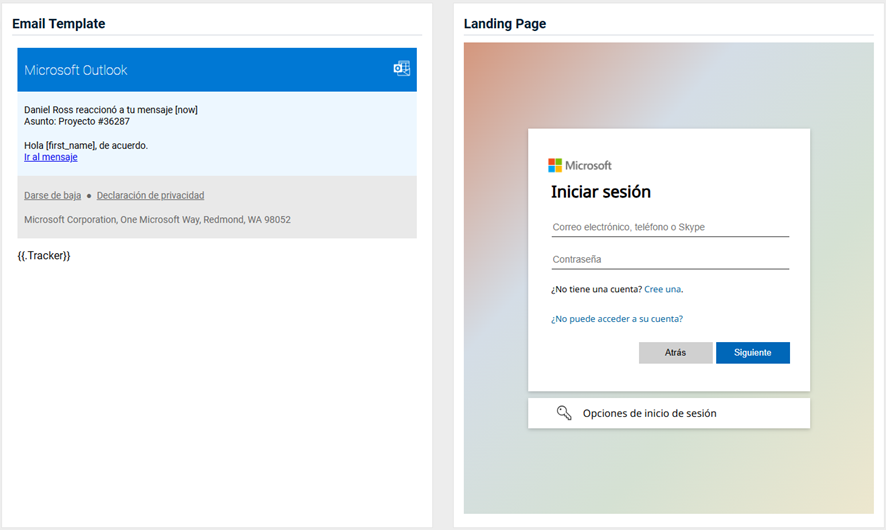886x530 pixels.
Task: Click the 'Landing Page' heading
Action: coord(505,24)
